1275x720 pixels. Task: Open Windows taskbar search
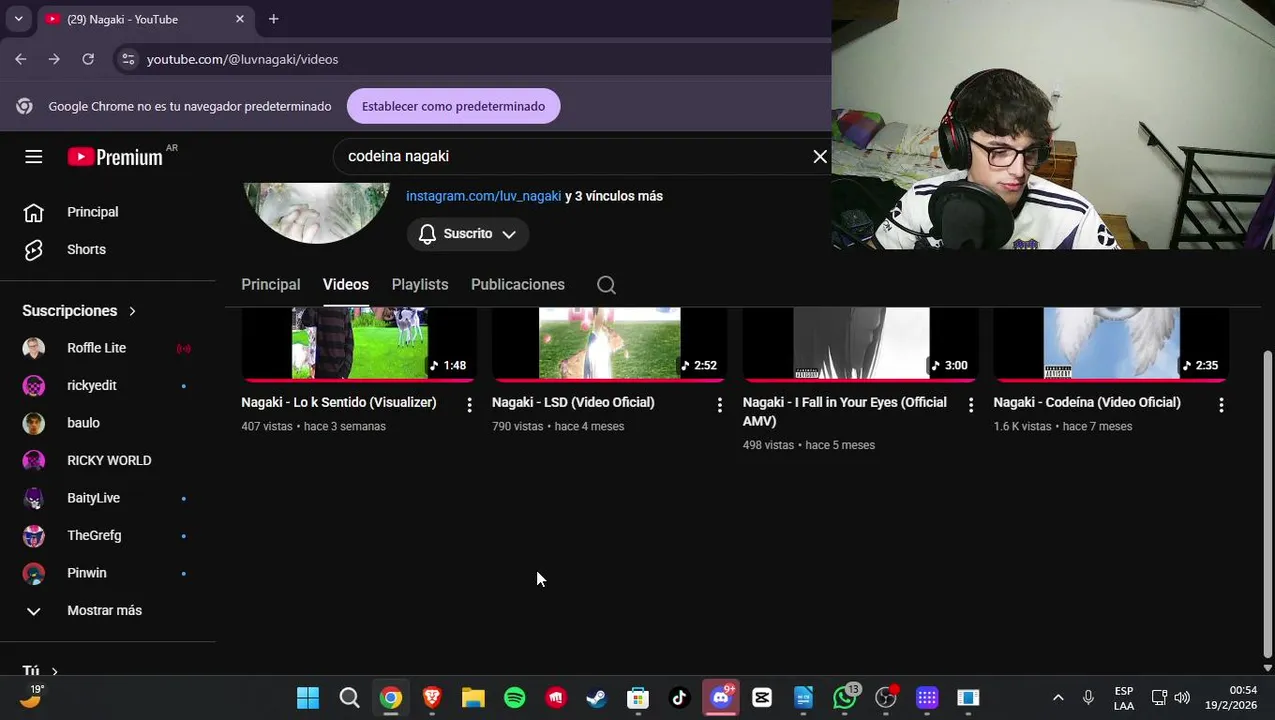tap(349, 698)
